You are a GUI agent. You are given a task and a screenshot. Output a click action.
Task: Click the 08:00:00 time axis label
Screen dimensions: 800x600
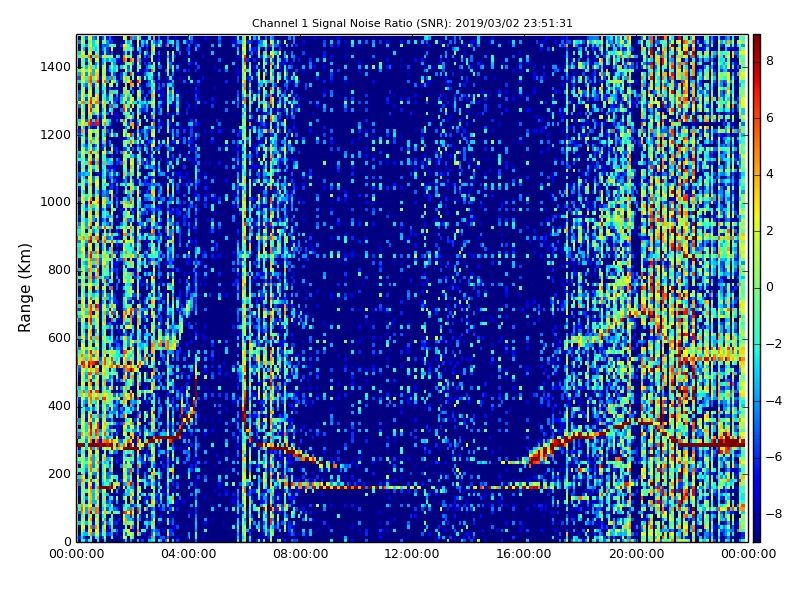click(x=301, y=554)
